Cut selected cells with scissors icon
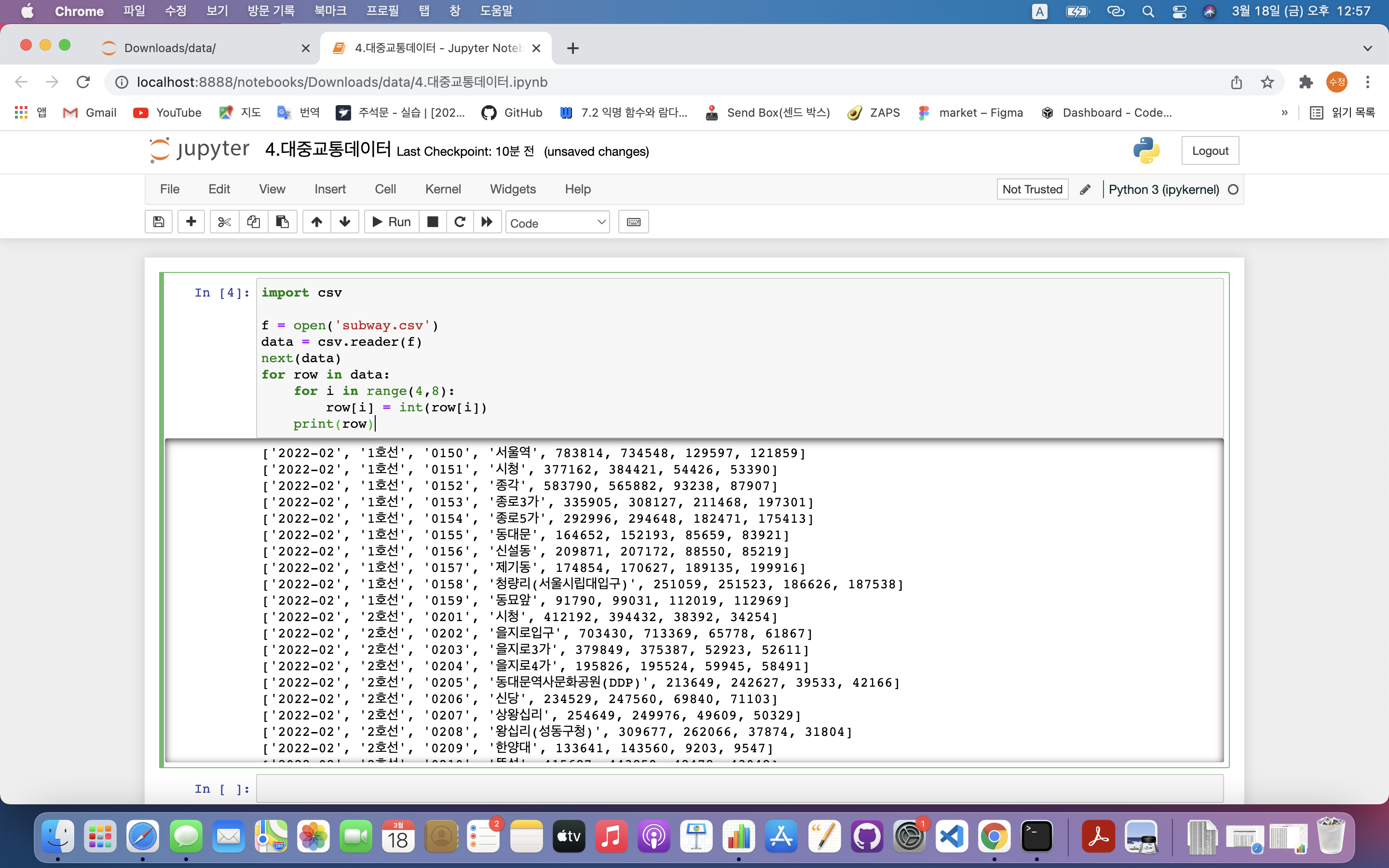The image size is (1389, 868). click(x=224, y=222)
